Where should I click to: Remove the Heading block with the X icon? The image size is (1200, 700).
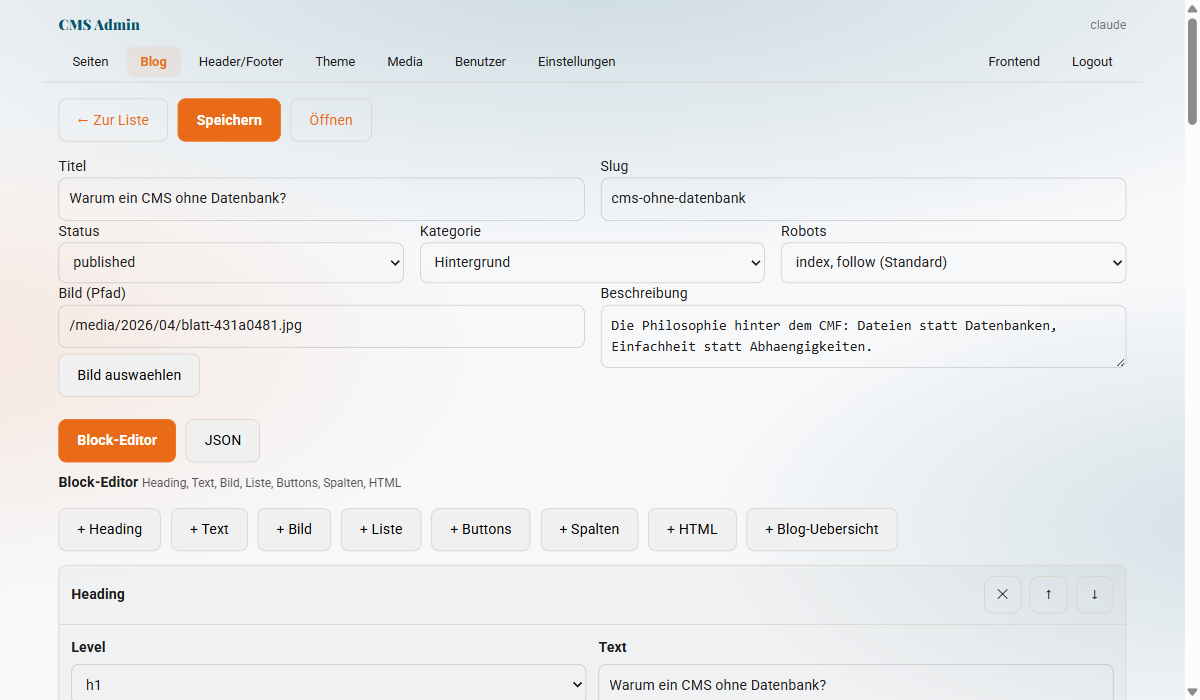pos(1002,594)
